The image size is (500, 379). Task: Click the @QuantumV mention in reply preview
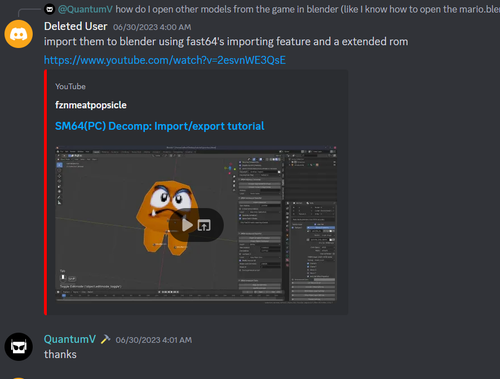(85, 9)
